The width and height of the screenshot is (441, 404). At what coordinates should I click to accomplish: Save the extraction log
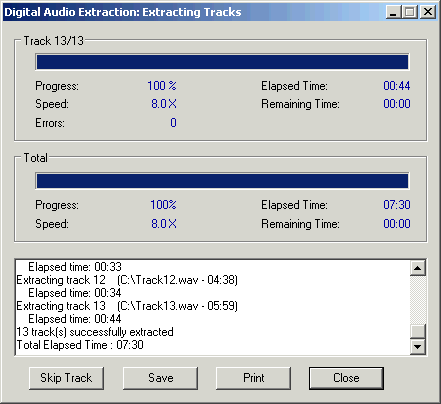pyautogui.click(x=160, y=378)
